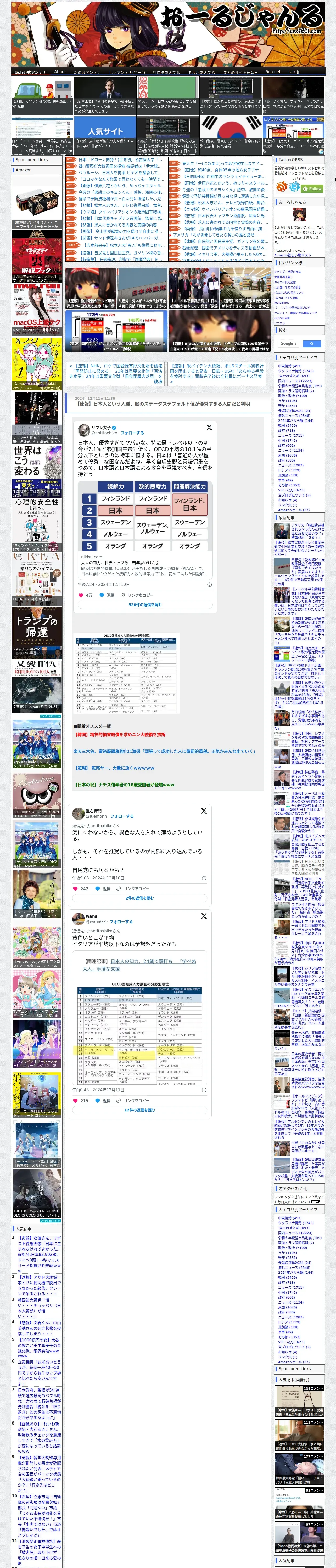This screenshot has height=1568, width=336.
Task: Open the About nav item
Action: point(60,72)
